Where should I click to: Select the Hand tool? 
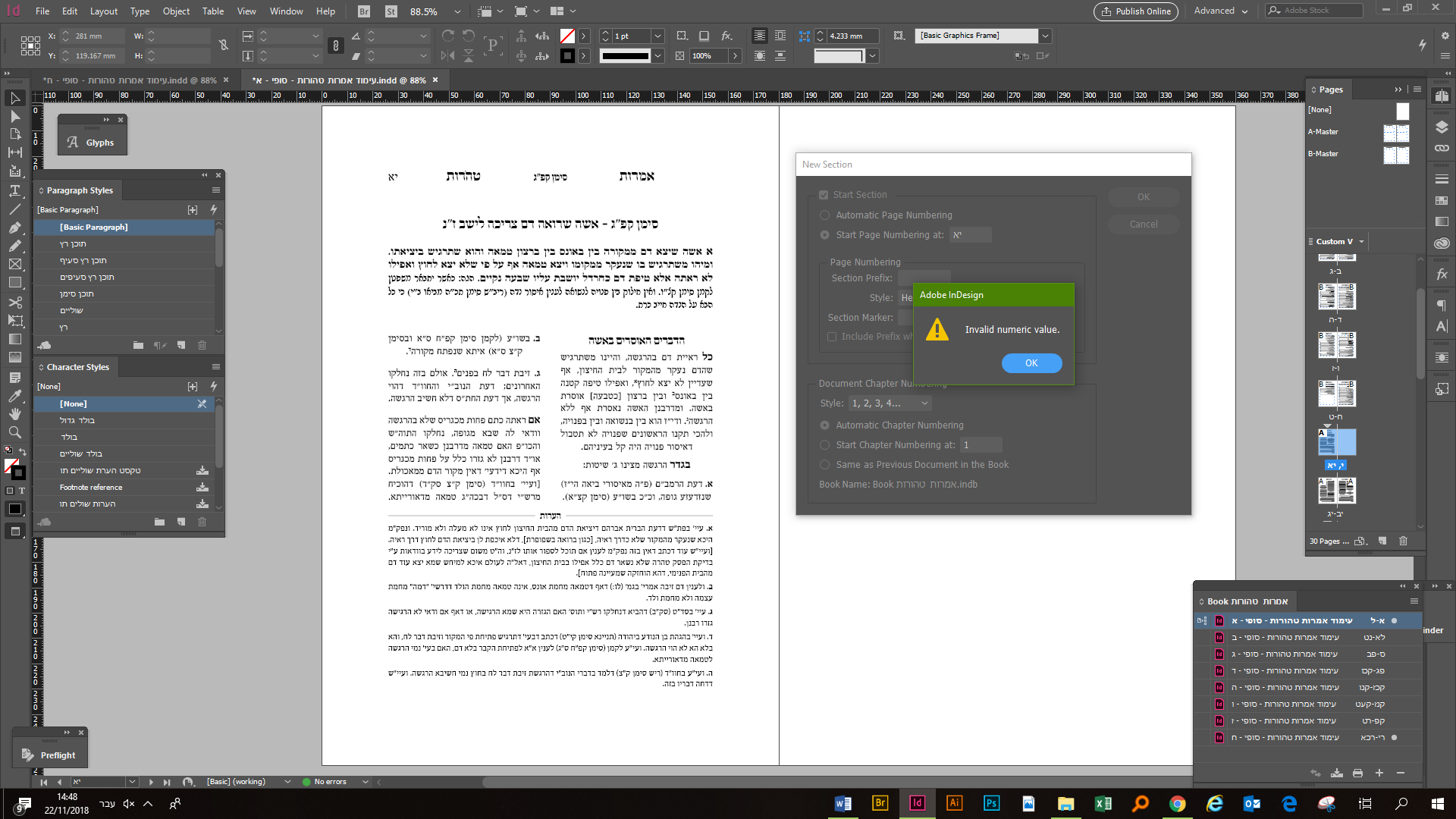coord(14,414)
